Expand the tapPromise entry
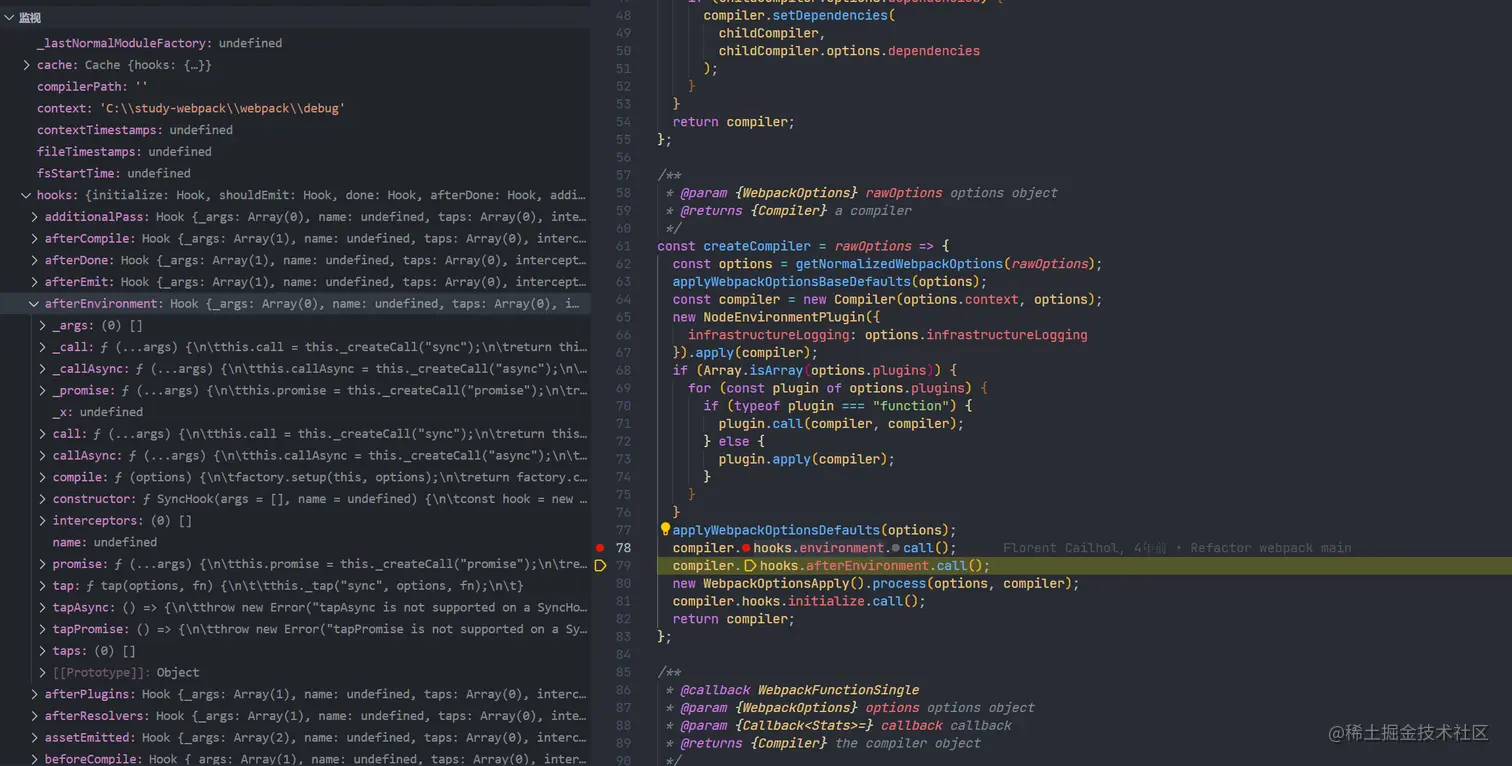1512x766 pixels. tap(43, 629)
